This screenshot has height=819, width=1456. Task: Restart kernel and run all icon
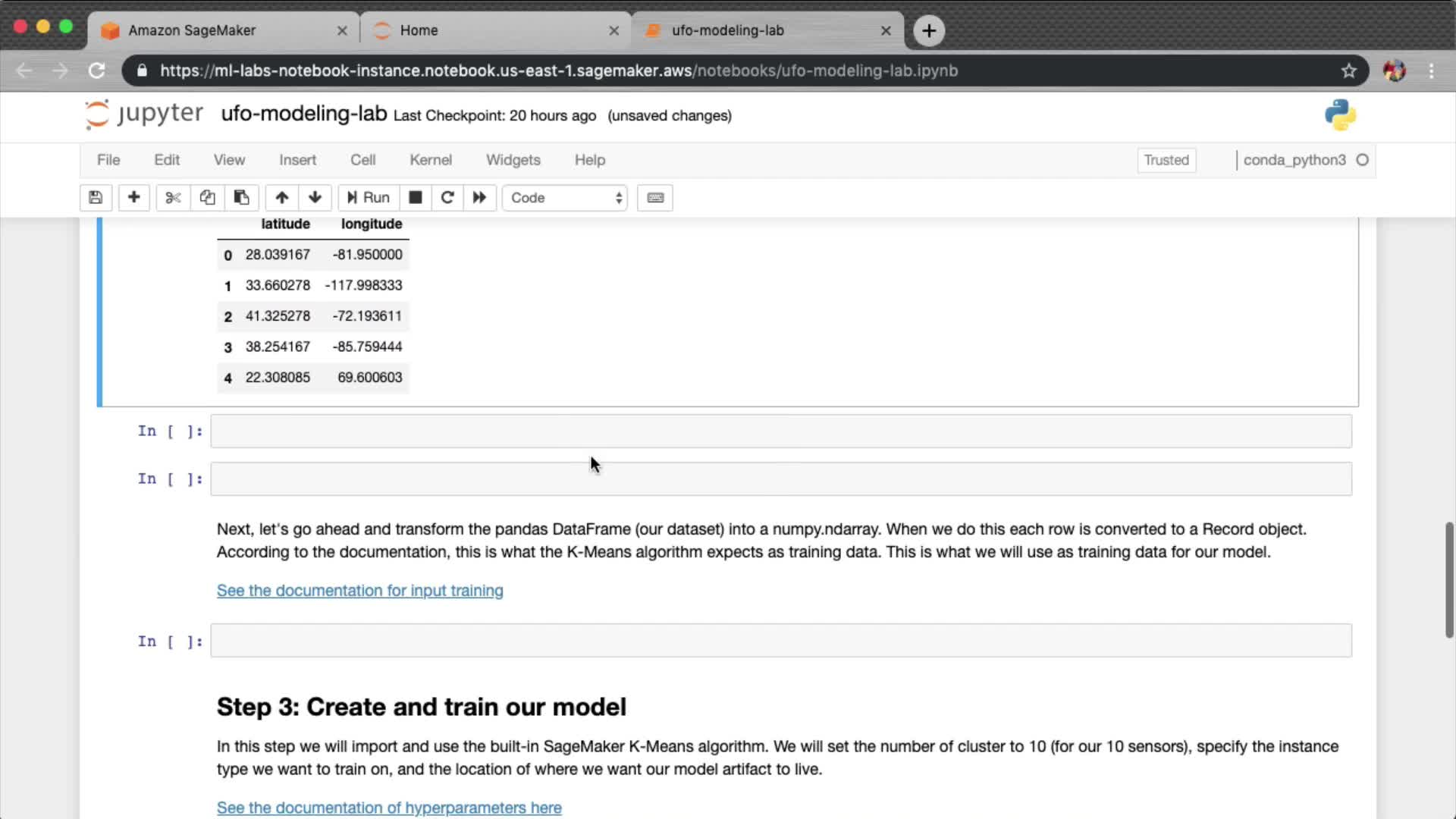point(479,198)
